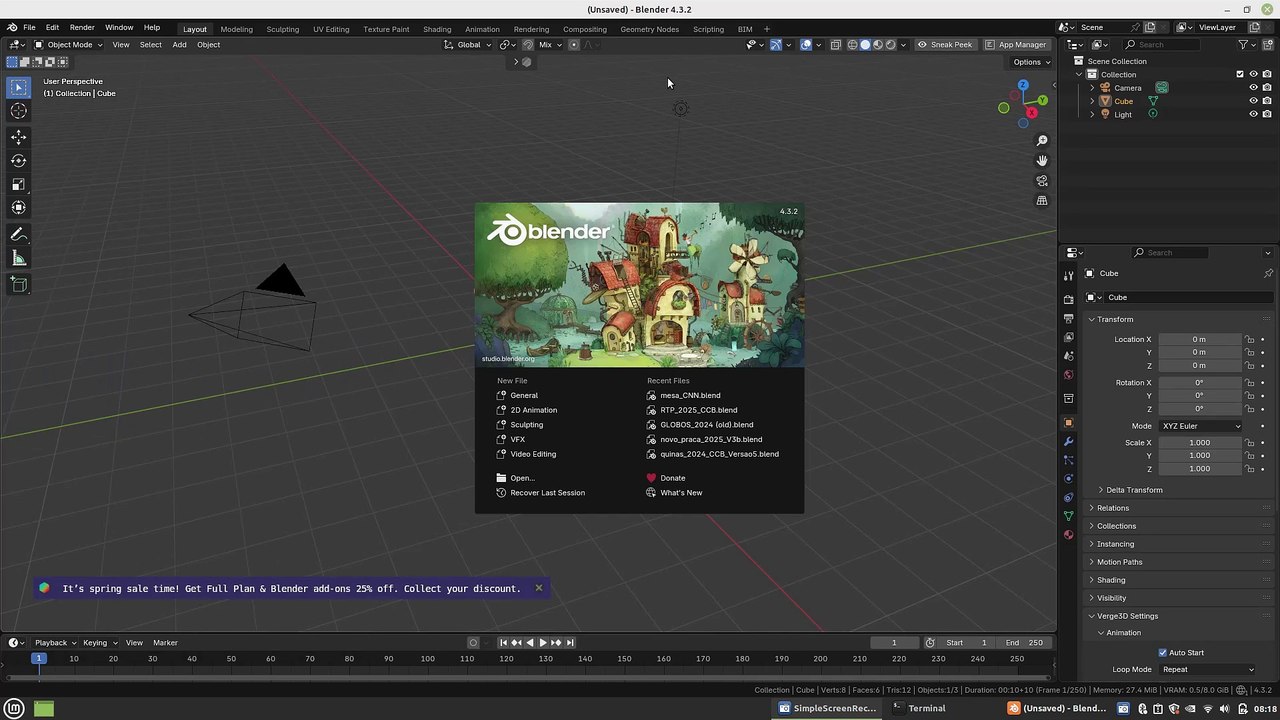The image size is (1280, 720).
Task: Open the Mix snapping dropdown
Action: tap(548, 44)
